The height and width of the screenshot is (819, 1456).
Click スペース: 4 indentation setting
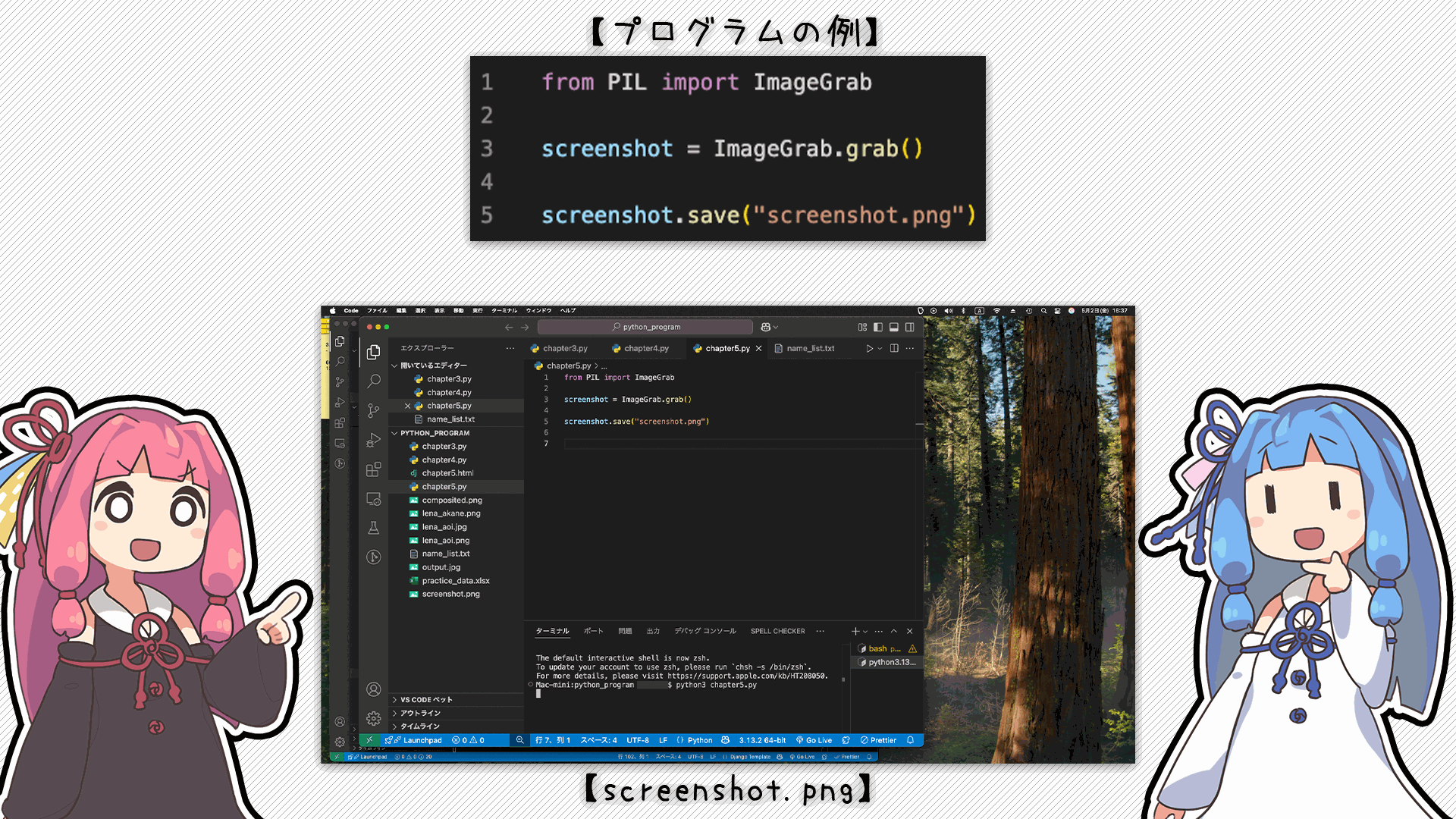(x=598, y=740)
